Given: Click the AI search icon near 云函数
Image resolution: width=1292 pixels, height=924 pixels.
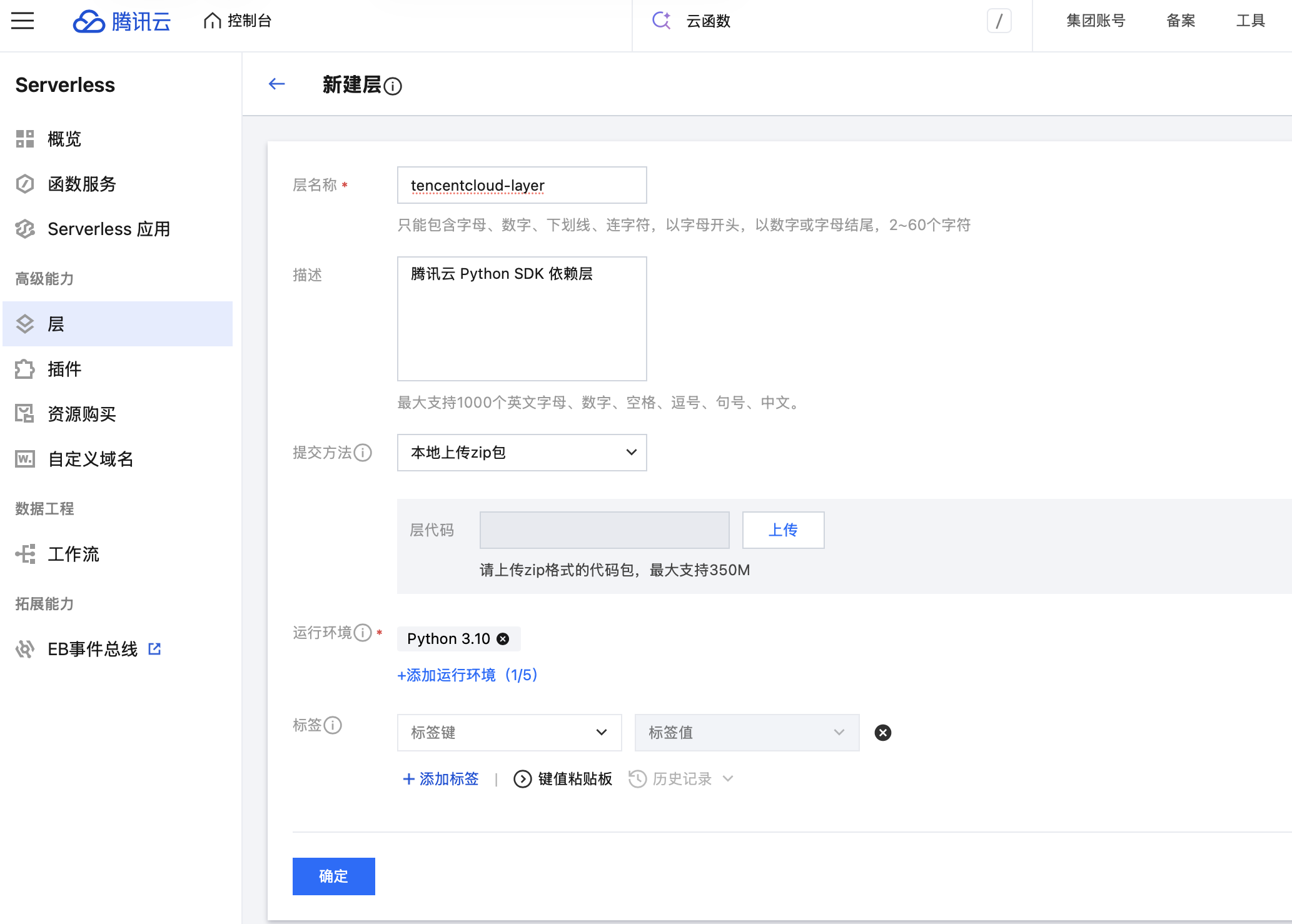Looking at the screenshot, I should [x=661, y=21].
